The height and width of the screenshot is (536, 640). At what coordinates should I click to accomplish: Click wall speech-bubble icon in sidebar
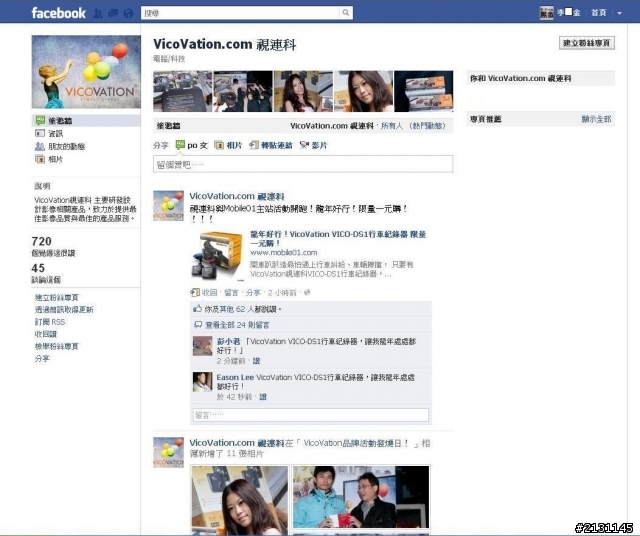click(40, 120)
